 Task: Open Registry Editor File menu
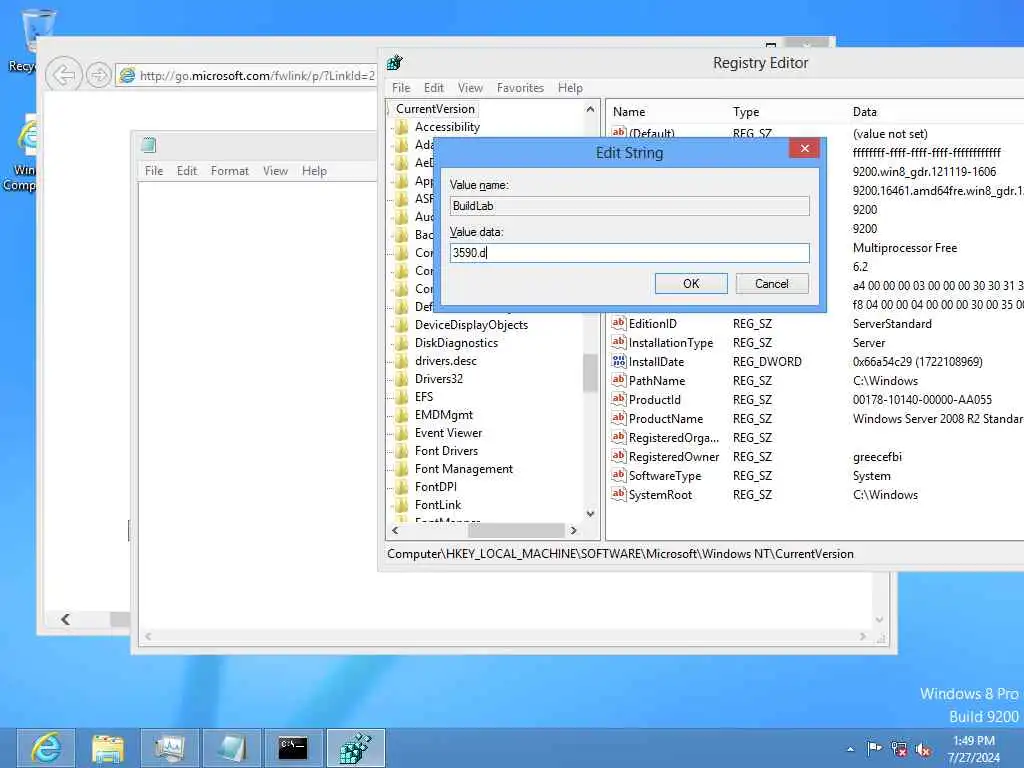401,88
